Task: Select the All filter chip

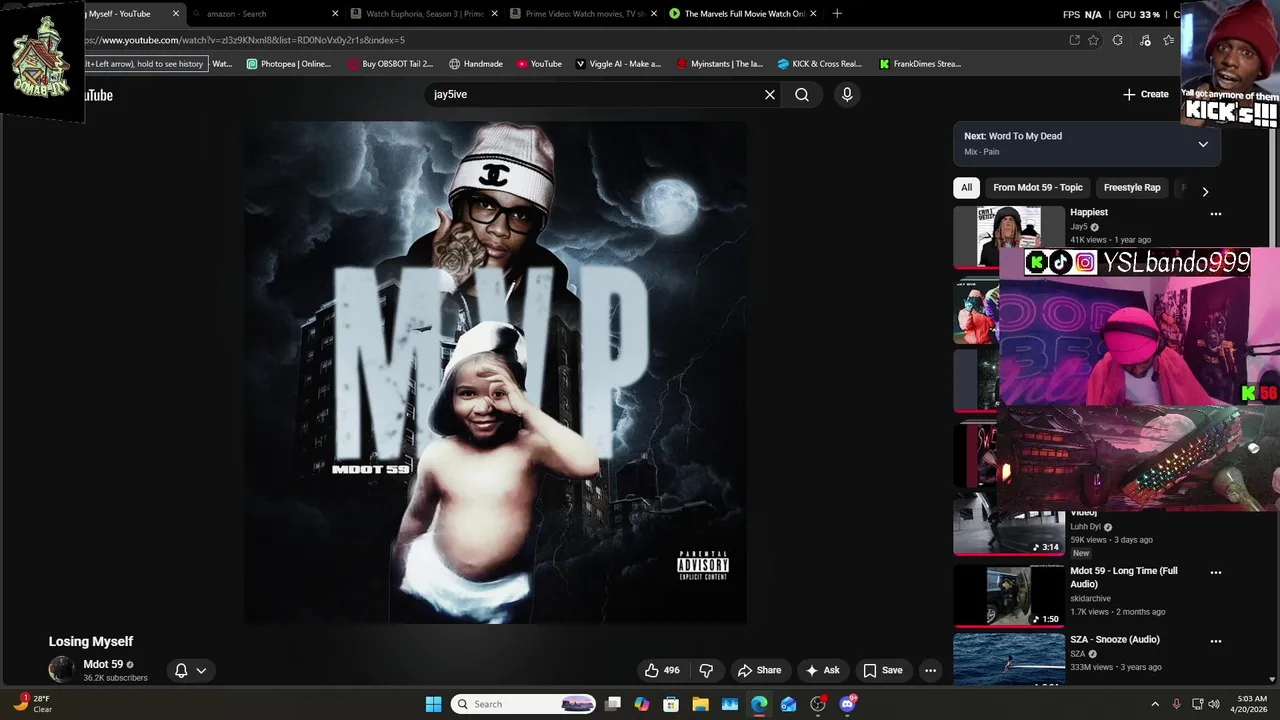Action: pos(966,187)
